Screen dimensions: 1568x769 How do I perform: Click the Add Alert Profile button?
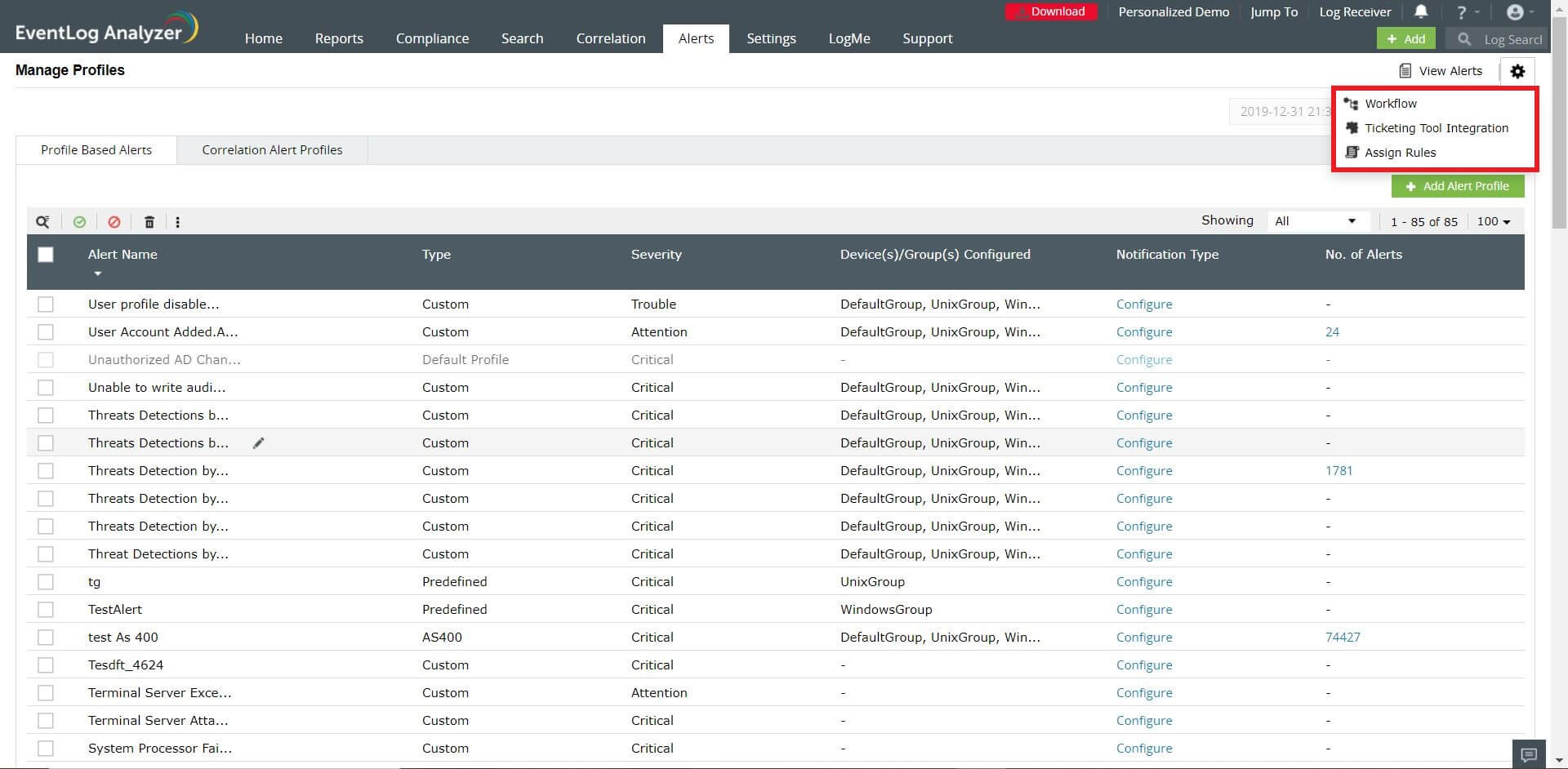click(x=1457, y=186)
